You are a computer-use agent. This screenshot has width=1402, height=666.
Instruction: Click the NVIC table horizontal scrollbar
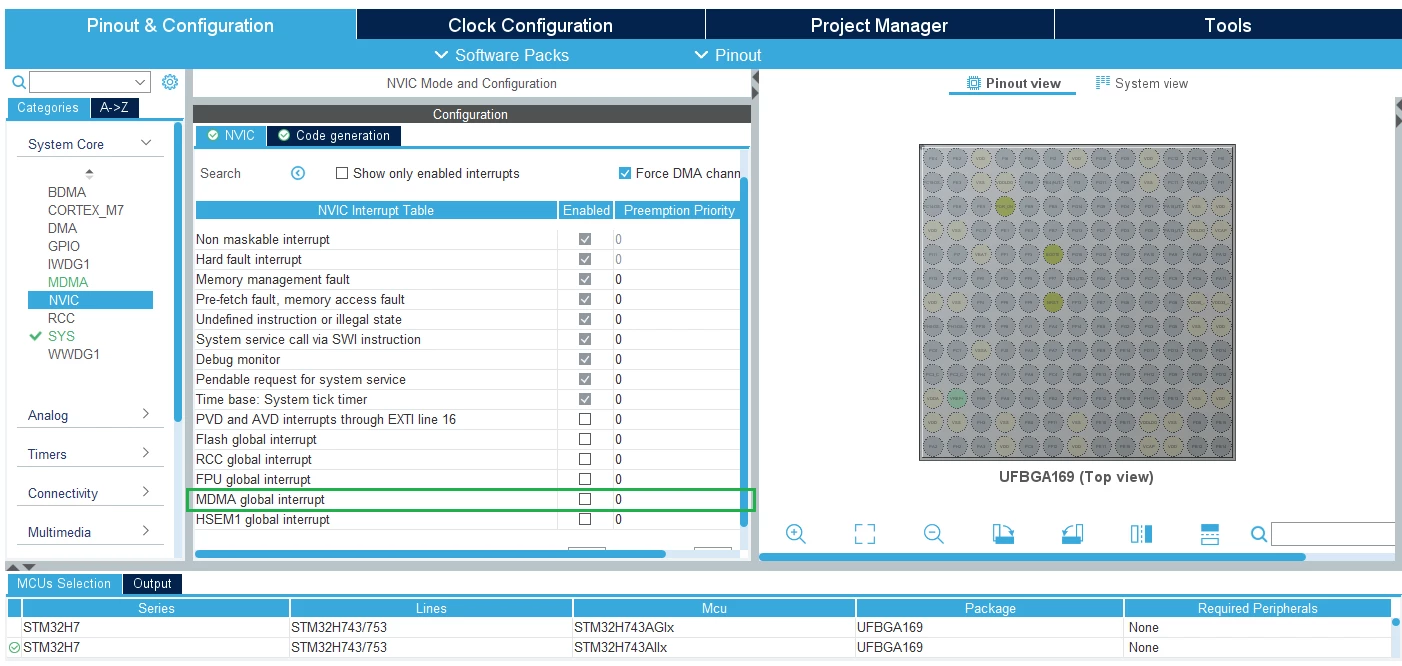430,553
